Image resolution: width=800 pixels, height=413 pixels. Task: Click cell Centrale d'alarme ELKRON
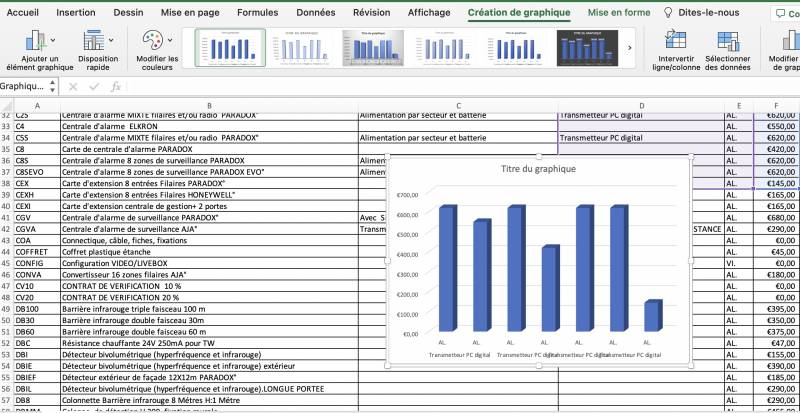tap(209, 126)
